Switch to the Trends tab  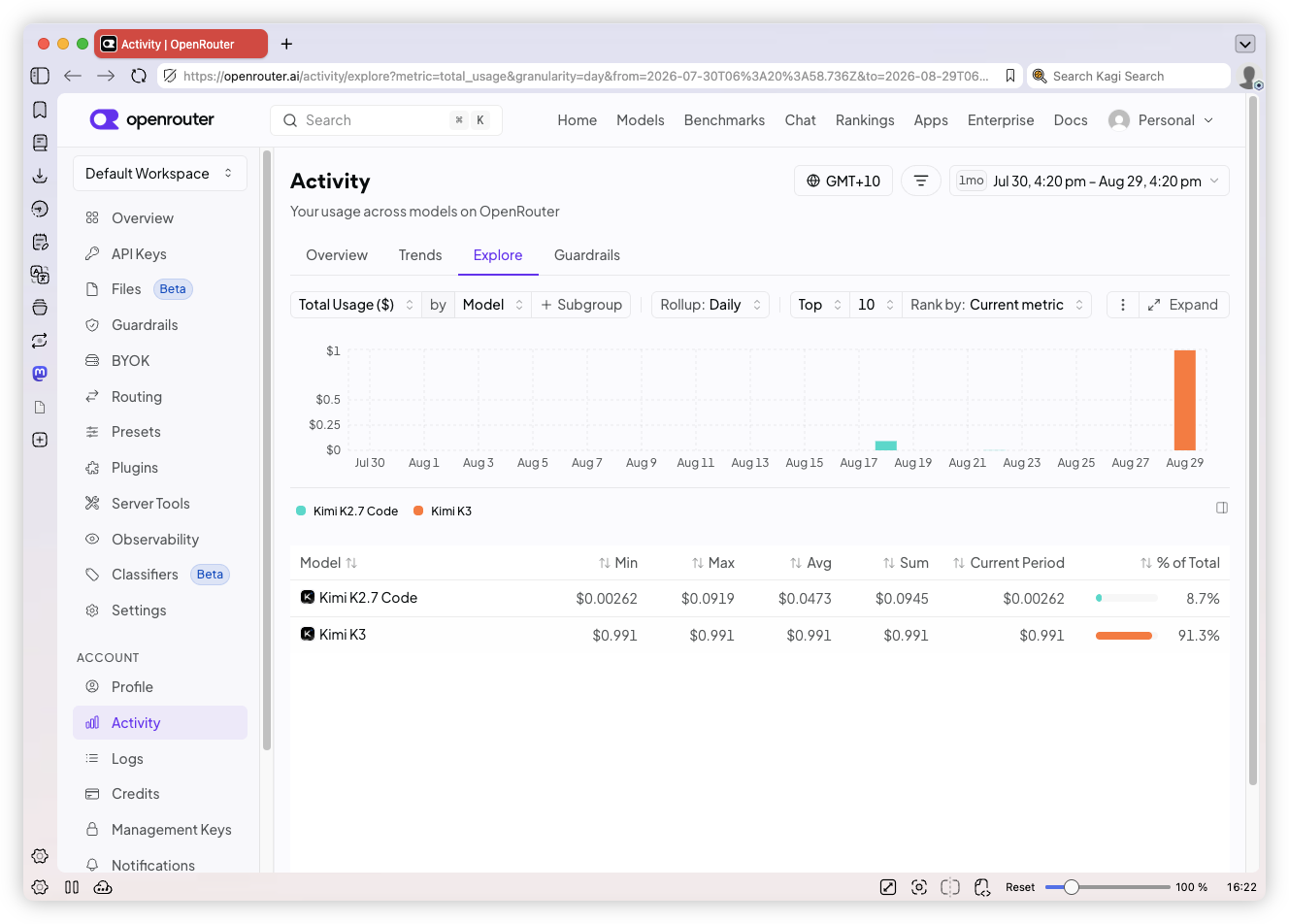click(x=420, y=255)
